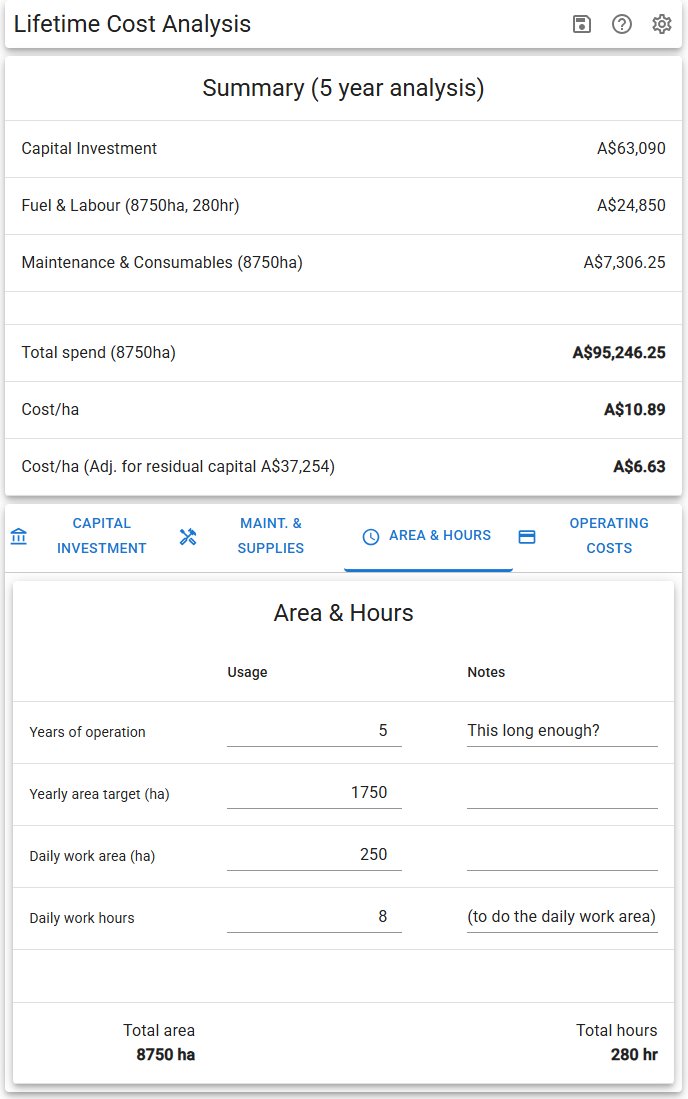Image resolution: width=688 pixels, height=1099 pixels.
Task: Click the empty notes field for Daily work area
Action: click(x=562, y=855)
